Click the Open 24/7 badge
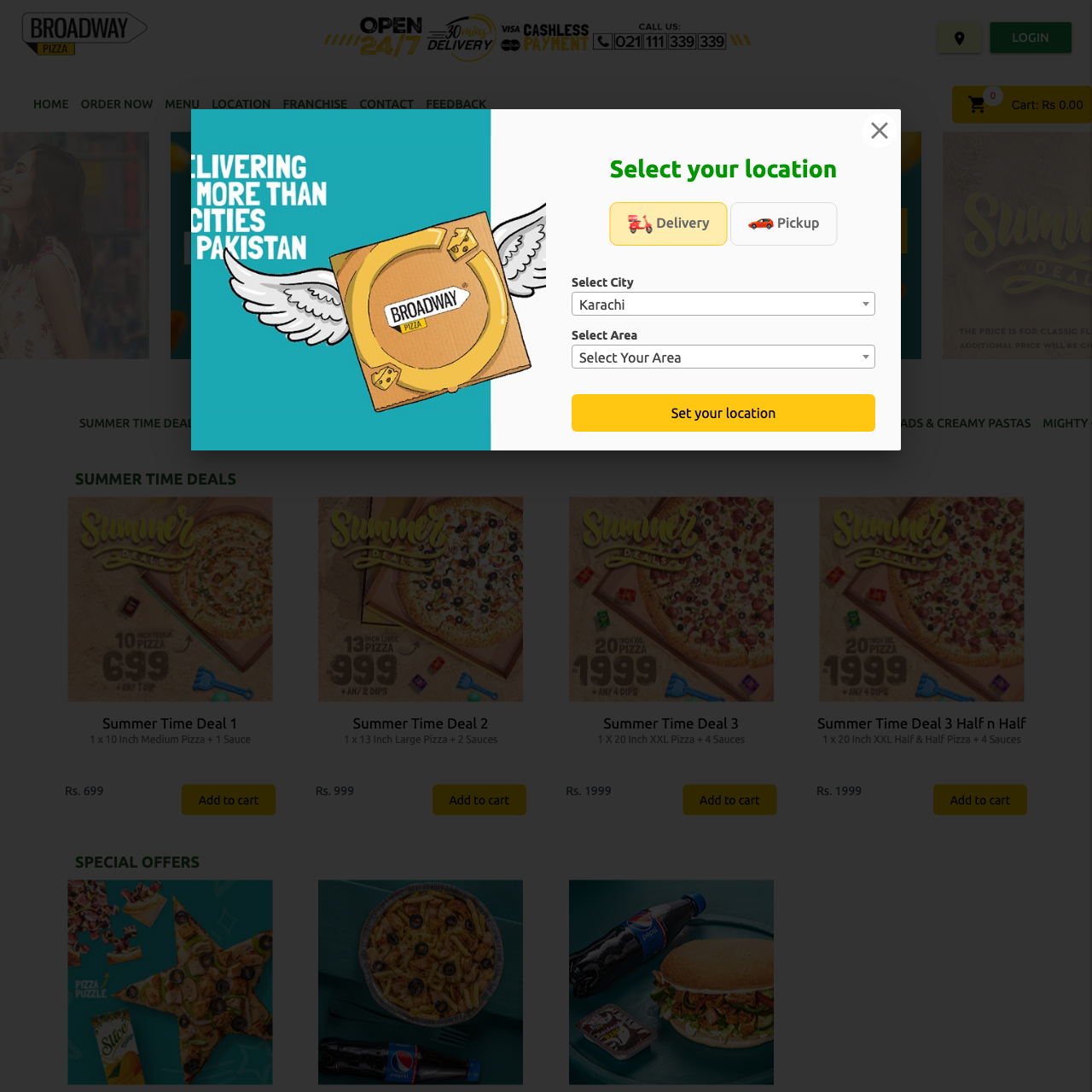Viewport: 1092px width, 1092px height. click(391, 37)
